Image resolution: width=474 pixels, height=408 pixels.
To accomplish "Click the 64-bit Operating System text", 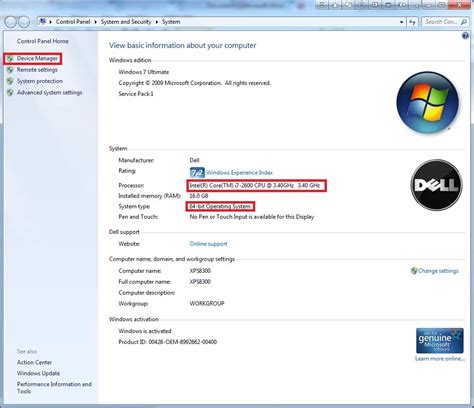I will coord(220,206).
